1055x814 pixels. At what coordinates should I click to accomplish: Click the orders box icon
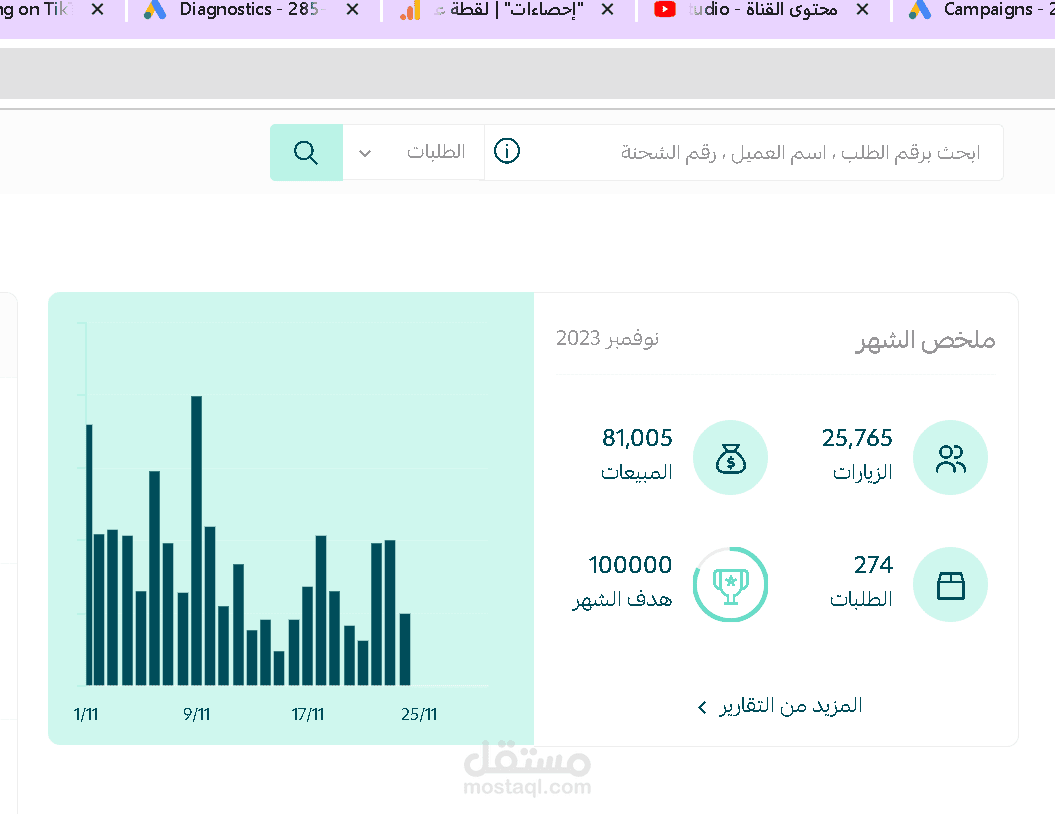tap(950, 585)
